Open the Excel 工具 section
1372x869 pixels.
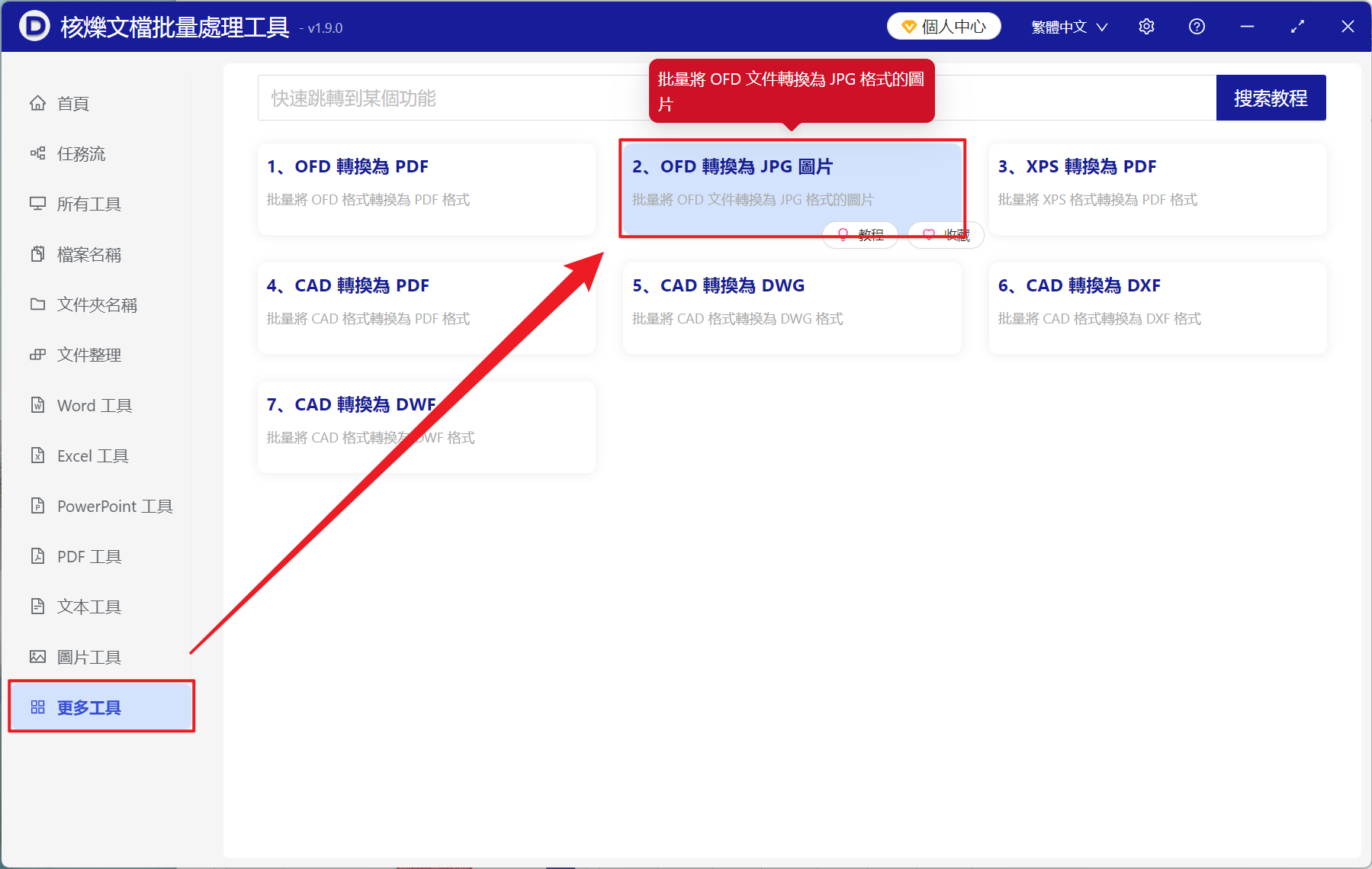pyautogui.click(x=92, y=455)
